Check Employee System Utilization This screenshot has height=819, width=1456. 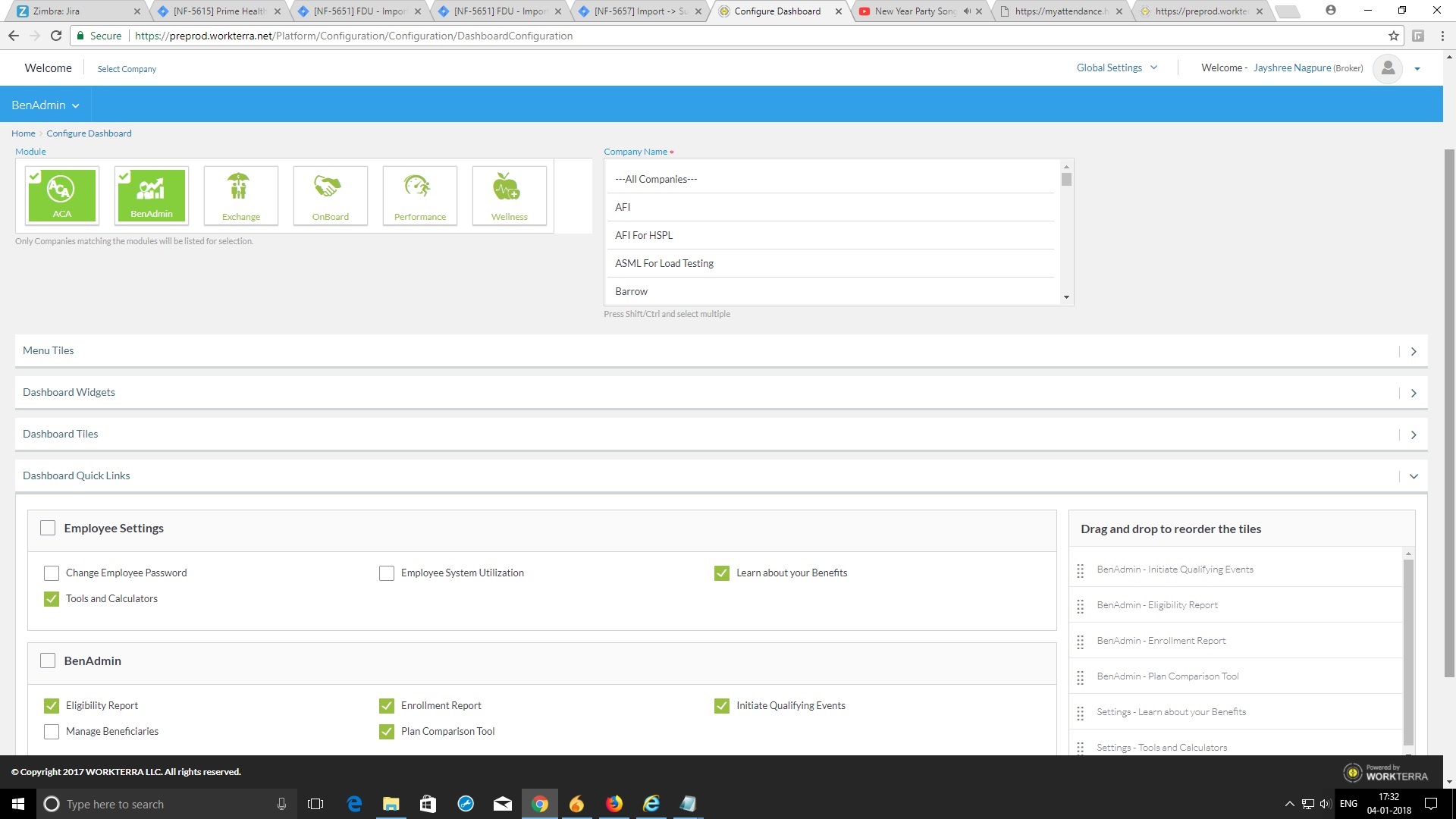click(x=387, y=573)
